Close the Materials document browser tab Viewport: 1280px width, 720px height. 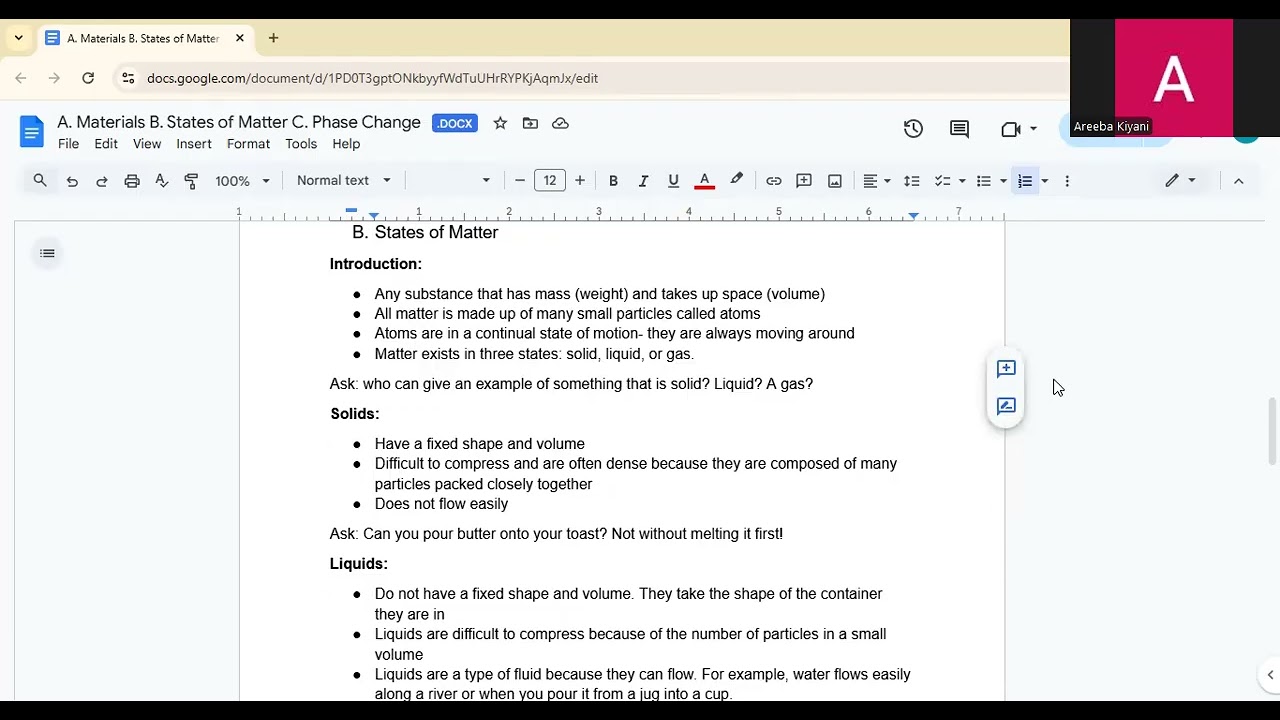(240, 38)
